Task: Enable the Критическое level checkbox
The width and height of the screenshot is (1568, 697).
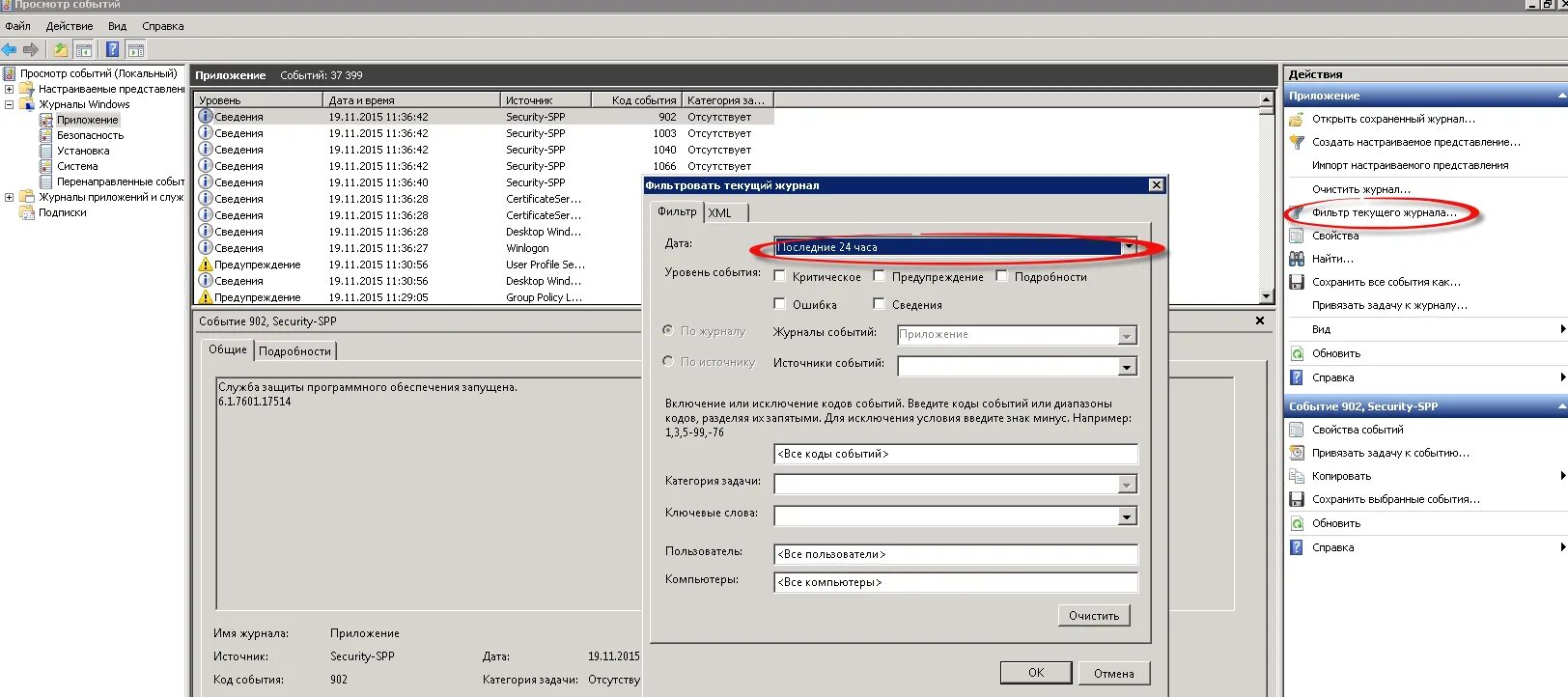Action: [780, 276]
